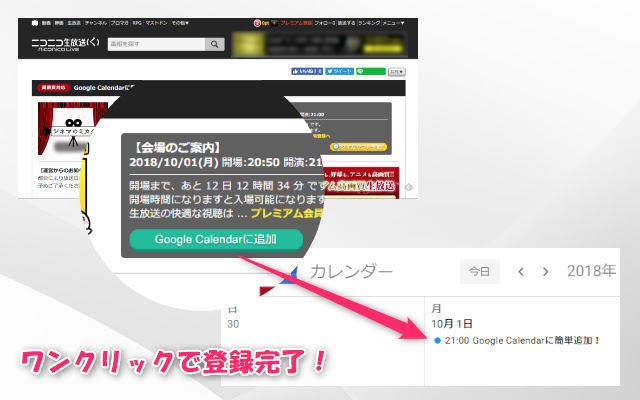640x400 pixels.
Task: Click the プレミアム登録 link in the top bar
Action: pyautogui.click(x=296, y=23)
